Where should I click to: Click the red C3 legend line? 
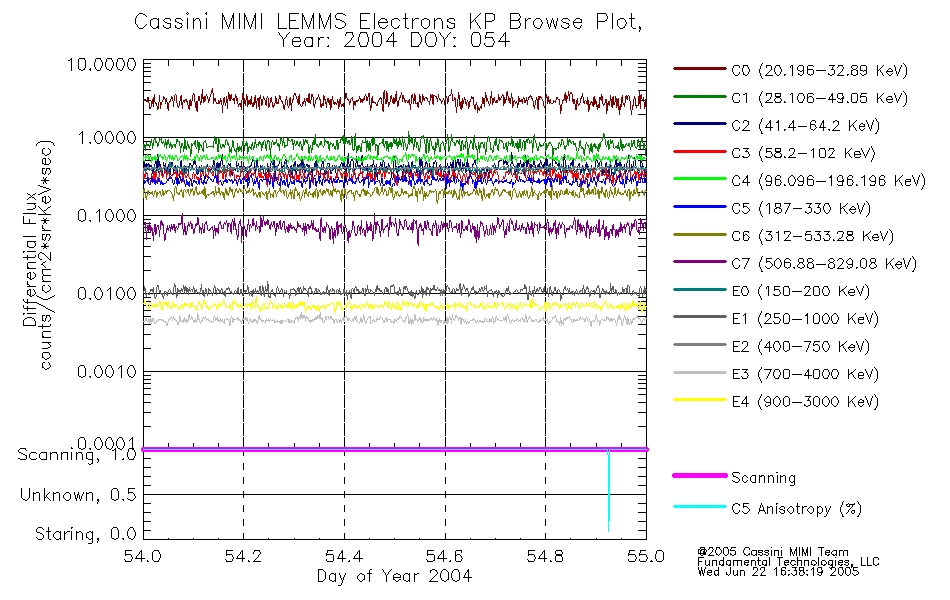(x=699, y=152)
